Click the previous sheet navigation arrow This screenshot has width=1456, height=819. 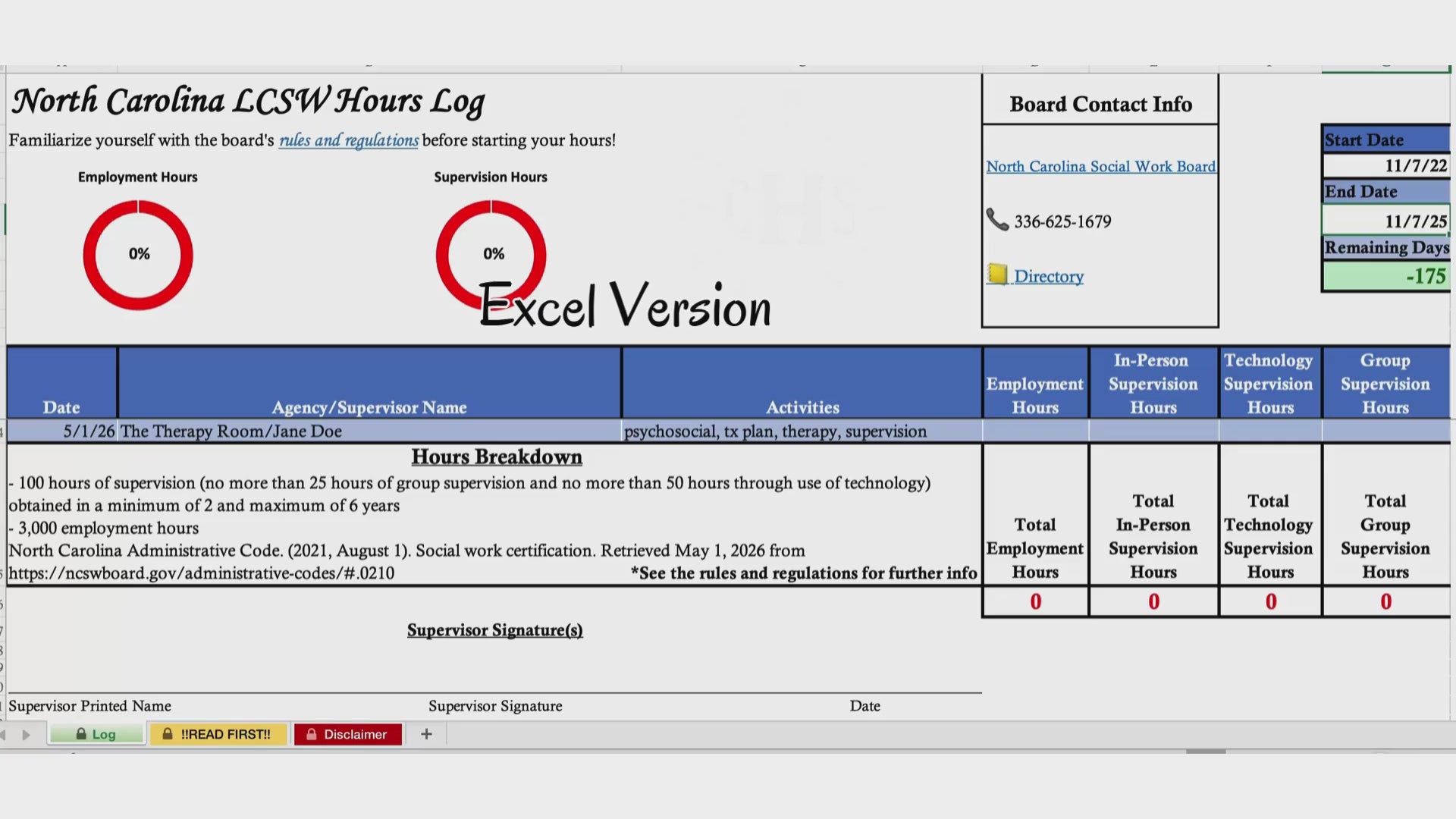[3, 734]
